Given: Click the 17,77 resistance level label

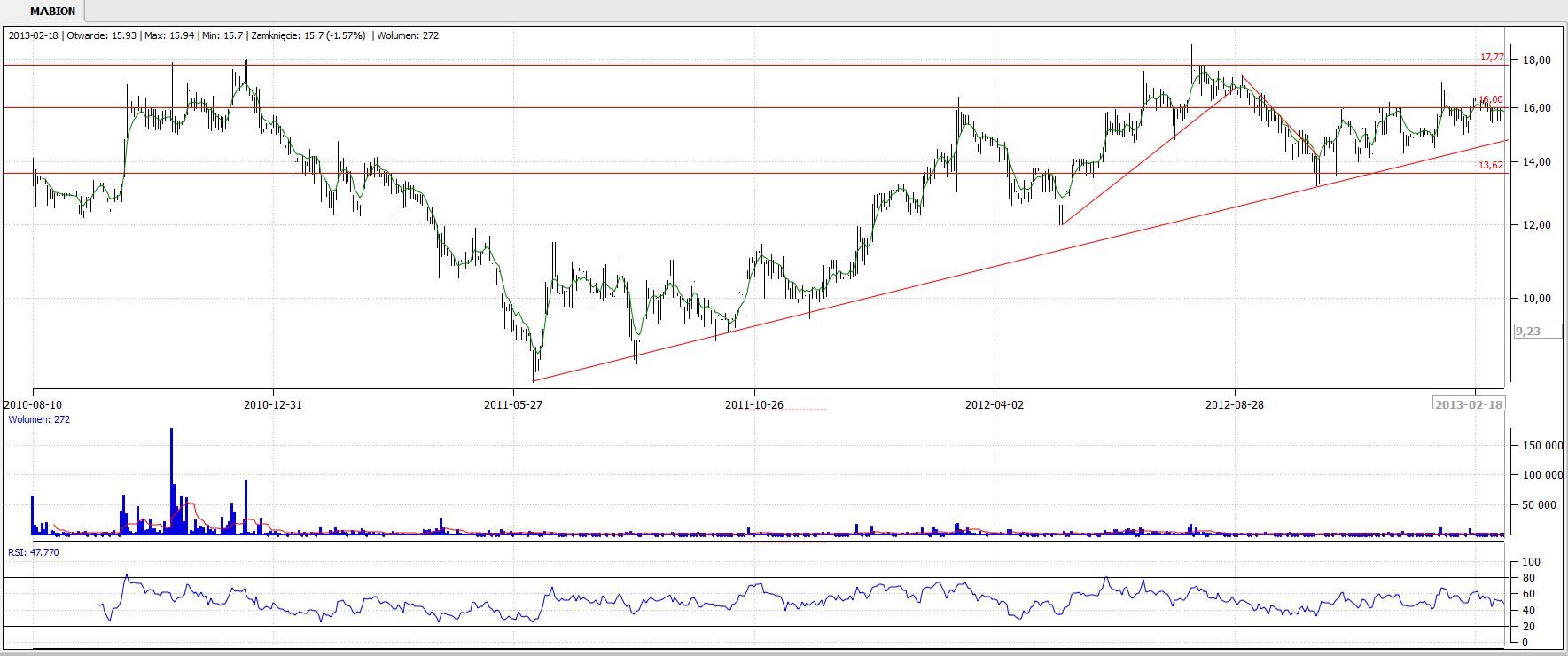Looking at the screenshot, I should pyautogui.click(x=1492, y=58).
